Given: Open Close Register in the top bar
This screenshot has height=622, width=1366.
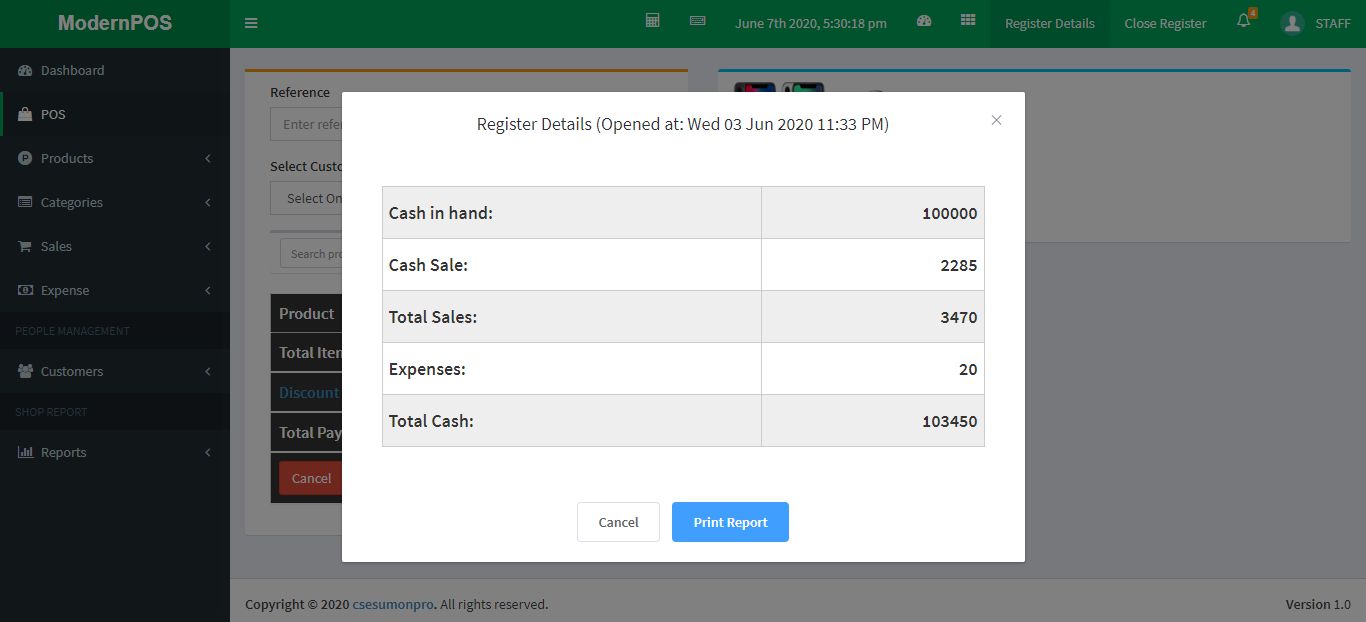Looking at the screenshot, I should [1165, 23].
